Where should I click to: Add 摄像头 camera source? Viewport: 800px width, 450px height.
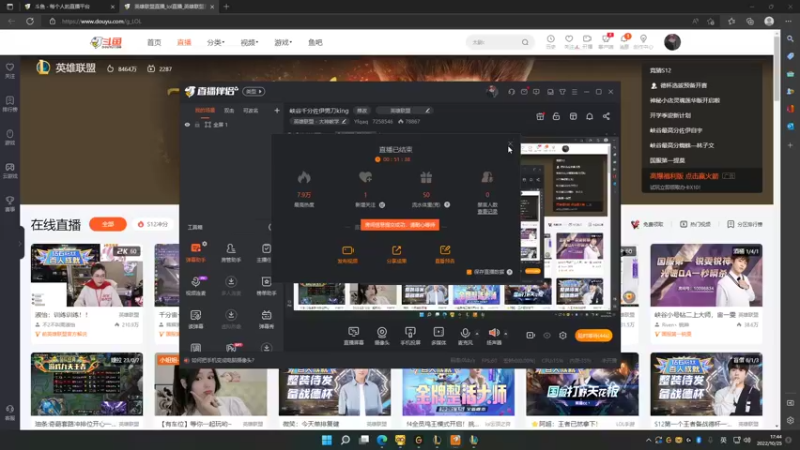(382, 336)
